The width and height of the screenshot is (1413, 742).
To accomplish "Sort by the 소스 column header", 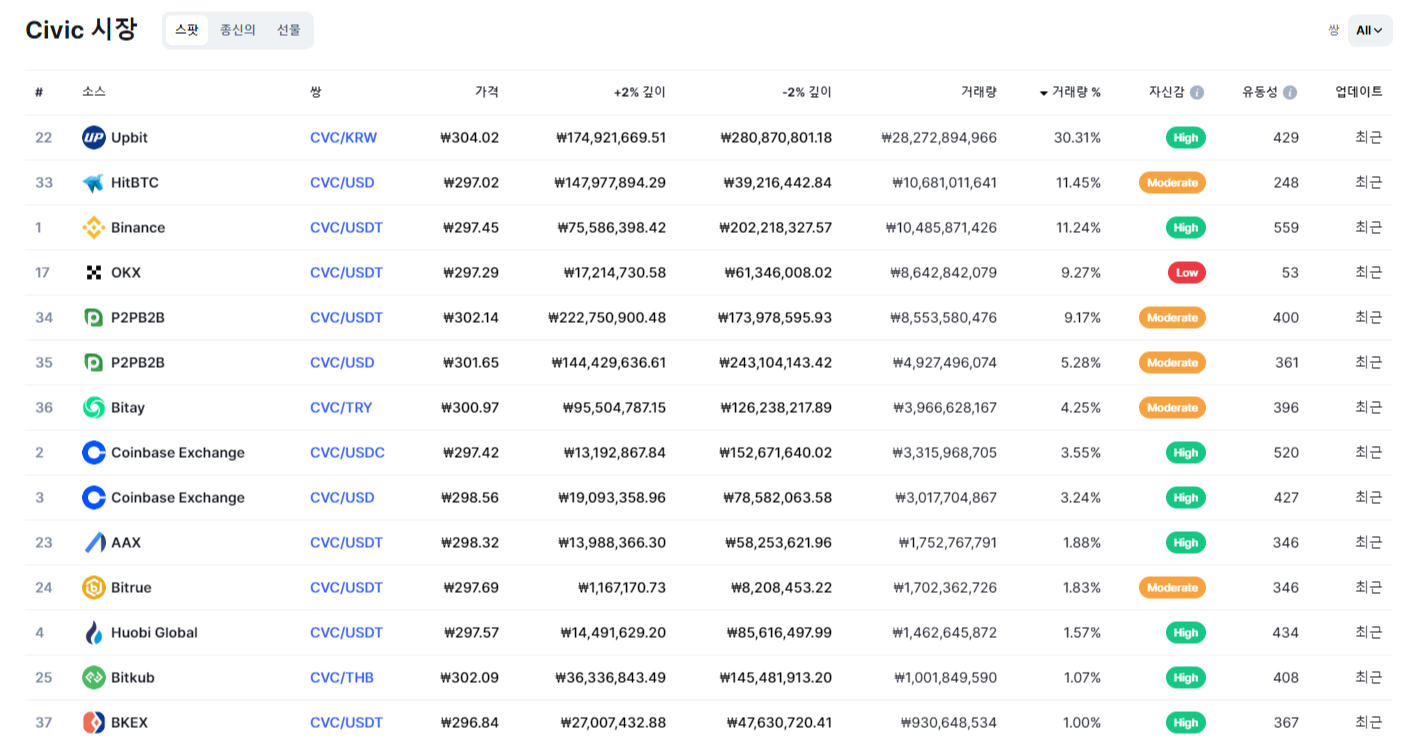I will [x=94, y=92].
